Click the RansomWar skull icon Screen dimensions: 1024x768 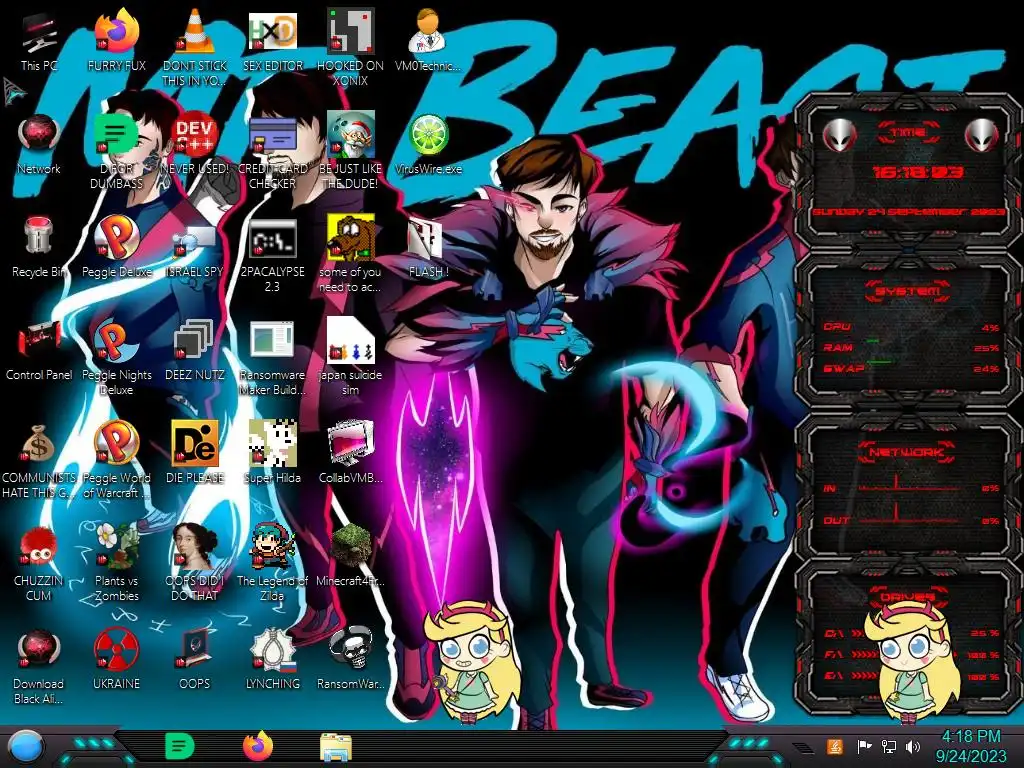point(351,648)
